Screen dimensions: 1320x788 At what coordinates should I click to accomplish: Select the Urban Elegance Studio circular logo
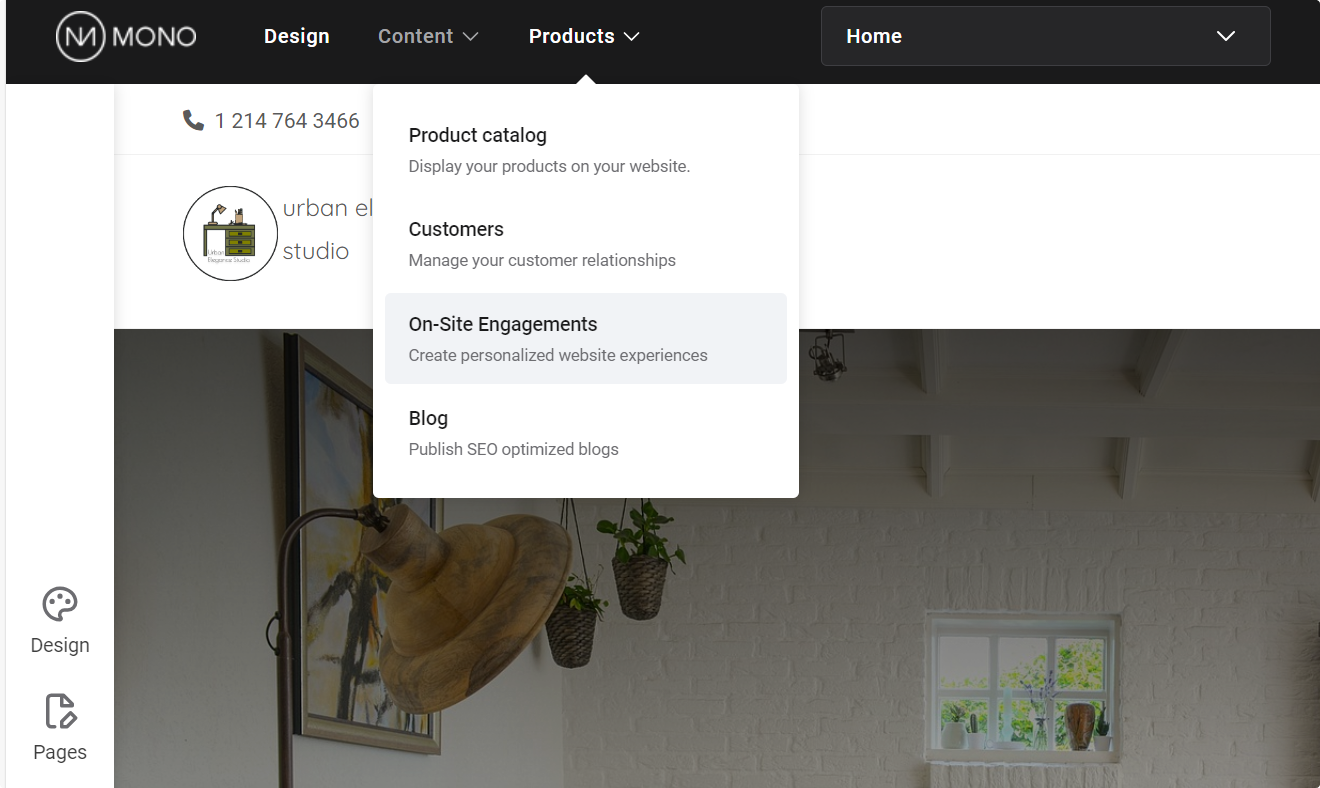pyautogui.click(x=230, y=233)
